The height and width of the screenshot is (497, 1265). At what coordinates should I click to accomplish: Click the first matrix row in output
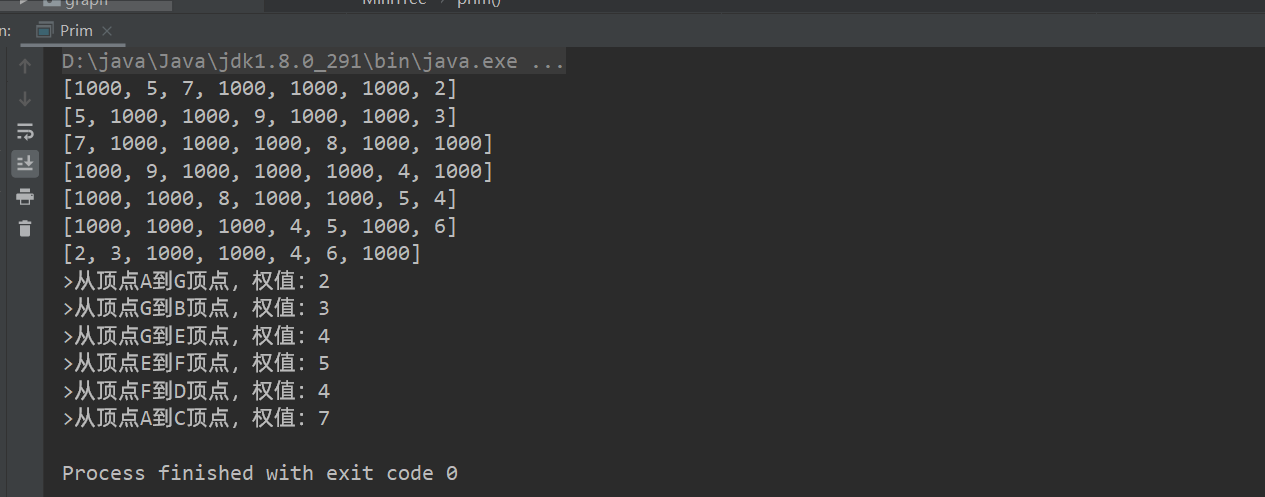260,89
